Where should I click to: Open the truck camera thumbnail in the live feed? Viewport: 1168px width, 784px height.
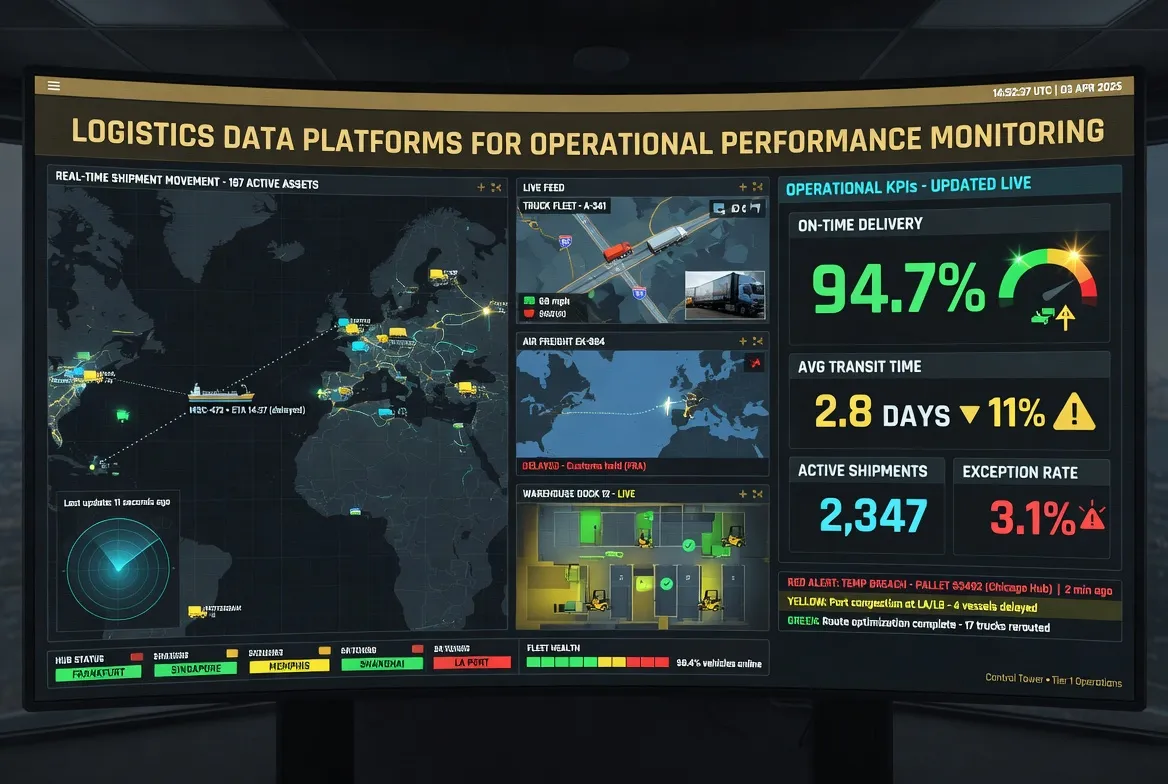(725, 295)
